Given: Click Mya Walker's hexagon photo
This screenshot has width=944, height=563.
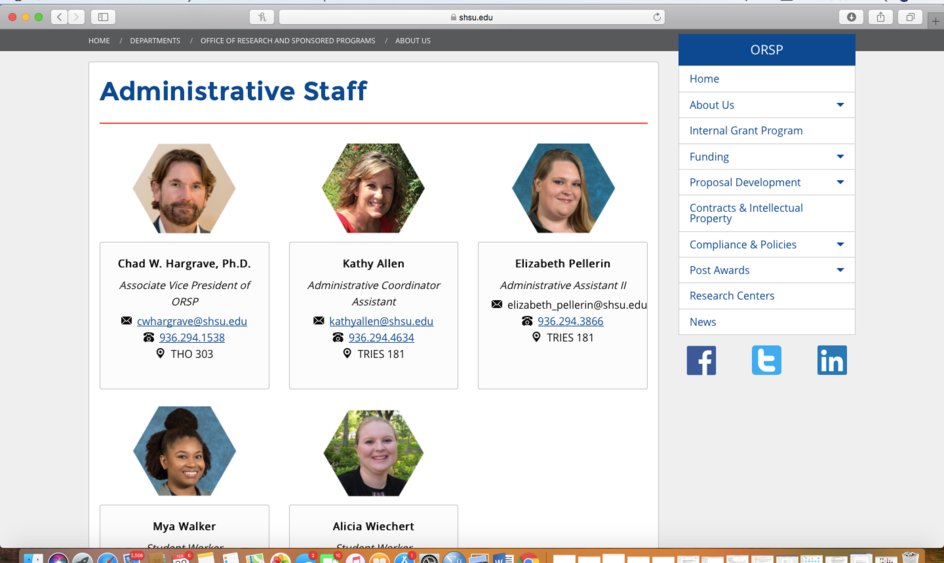Looking at the screenshot, I should [184, 451].
